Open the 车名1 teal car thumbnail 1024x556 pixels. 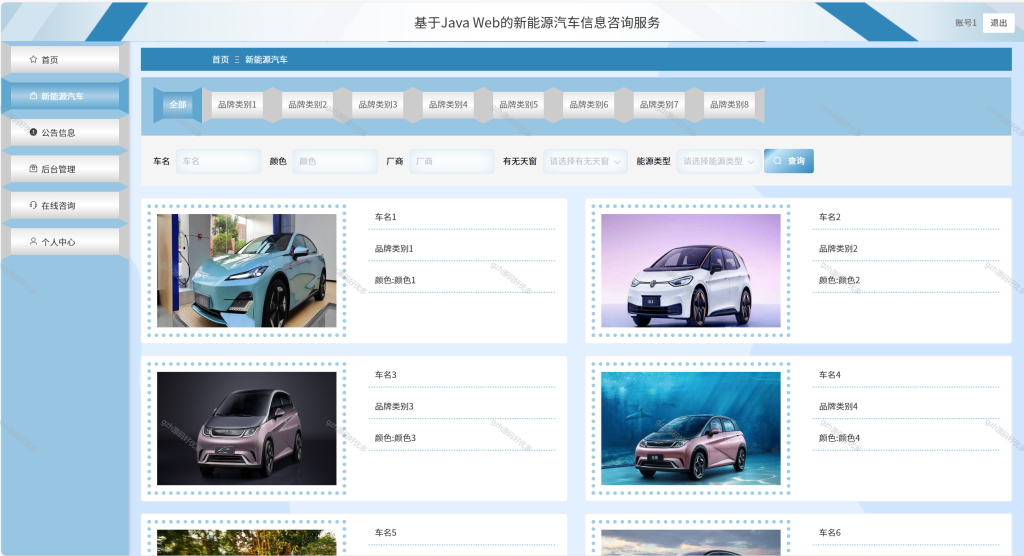pos(247,270)
